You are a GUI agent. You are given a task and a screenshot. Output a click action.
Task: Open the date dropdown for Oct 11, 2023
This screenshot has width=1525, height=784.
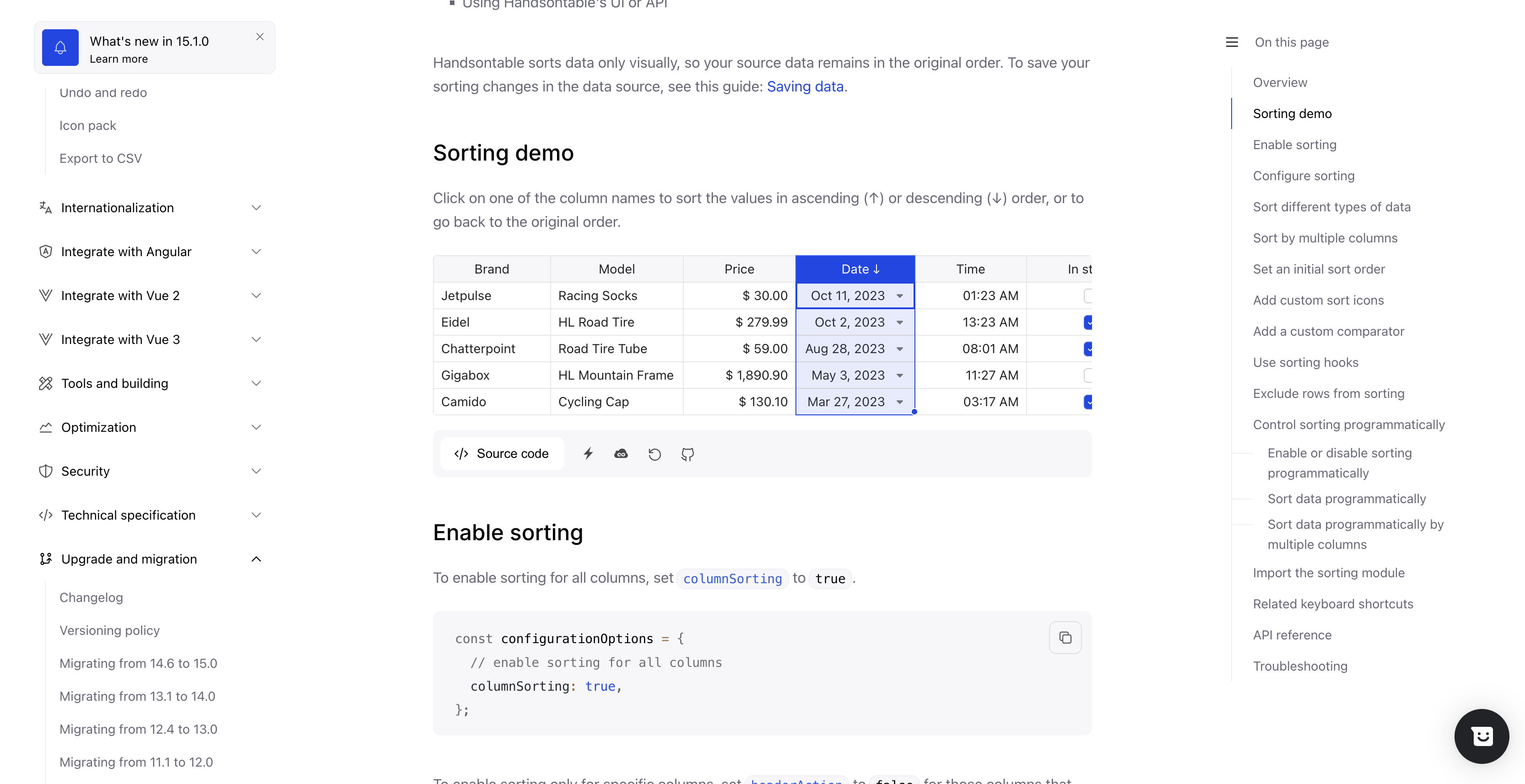pos(899,296)
